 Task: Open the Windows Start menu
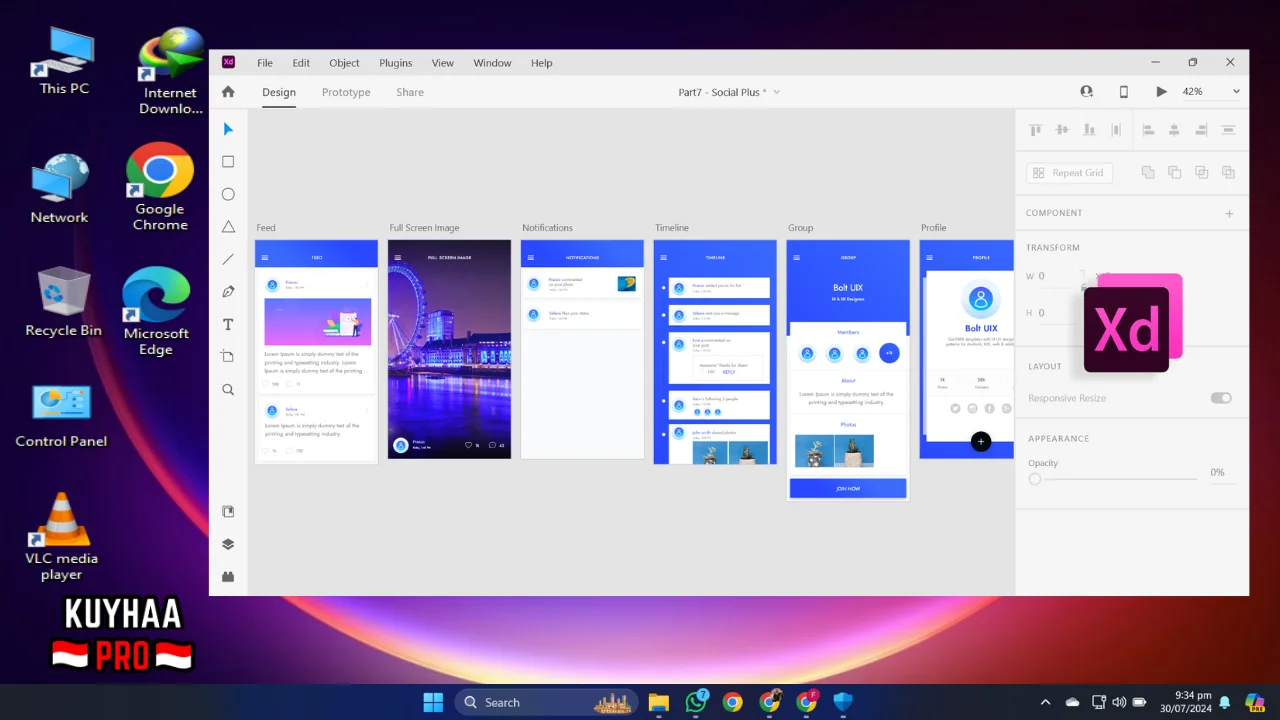point(433,702)
